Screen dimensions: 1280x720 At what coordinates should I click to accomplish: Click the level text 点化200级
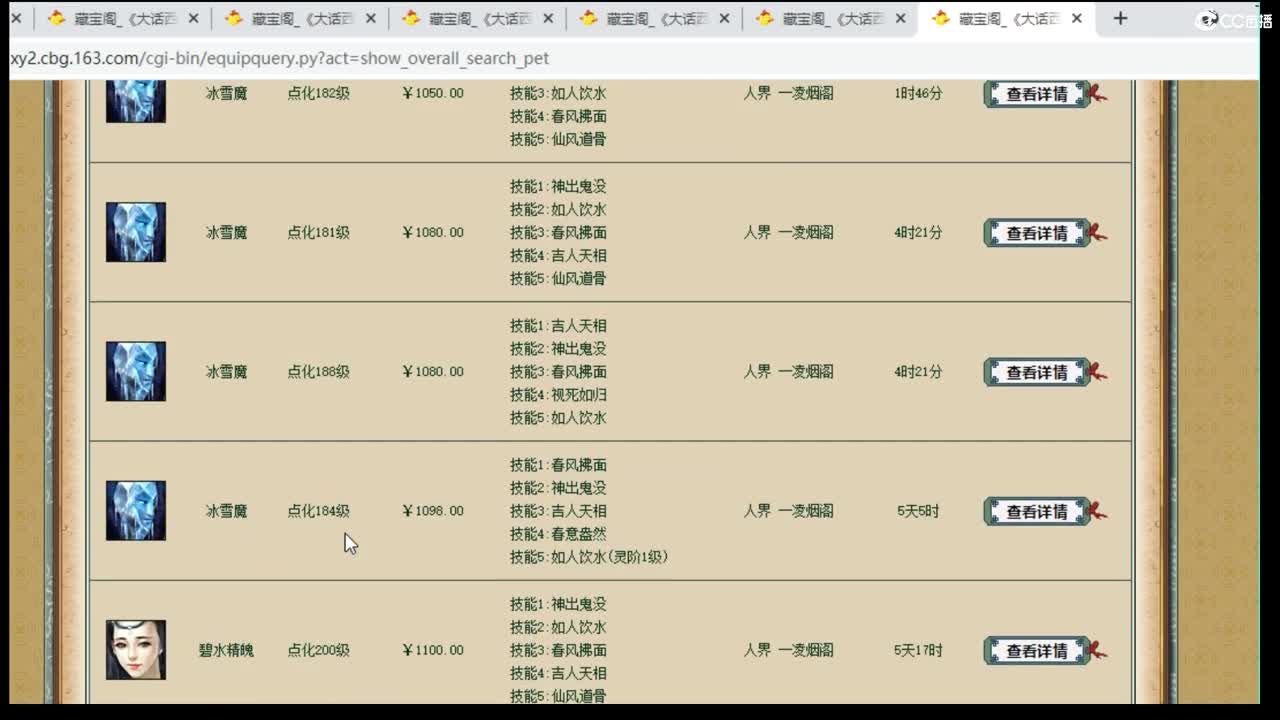pyautogui.click(x=318, y=650)
